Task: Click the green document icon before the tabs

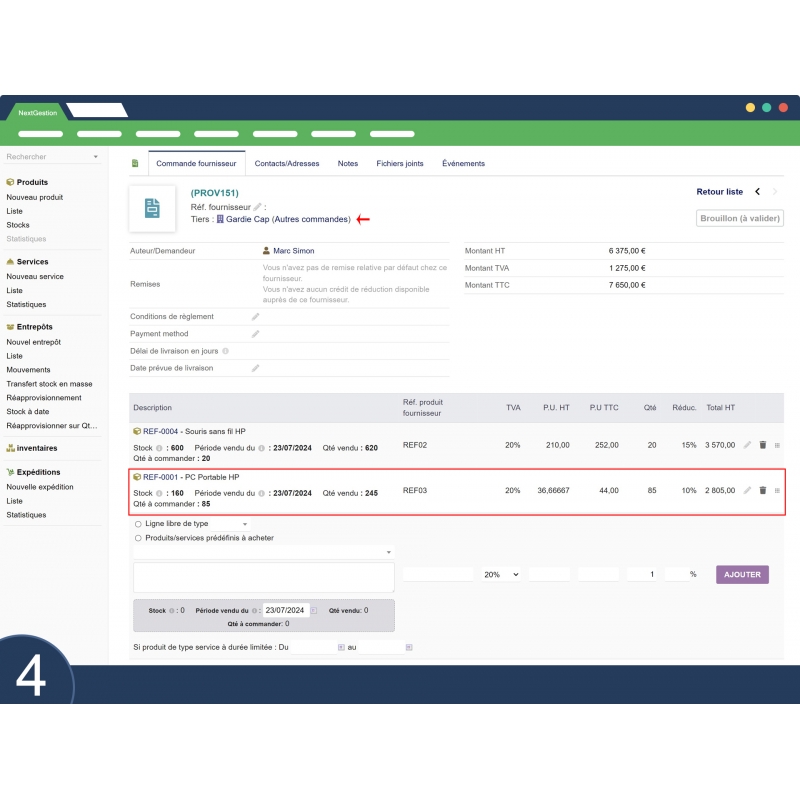Action: coord(135,163)
